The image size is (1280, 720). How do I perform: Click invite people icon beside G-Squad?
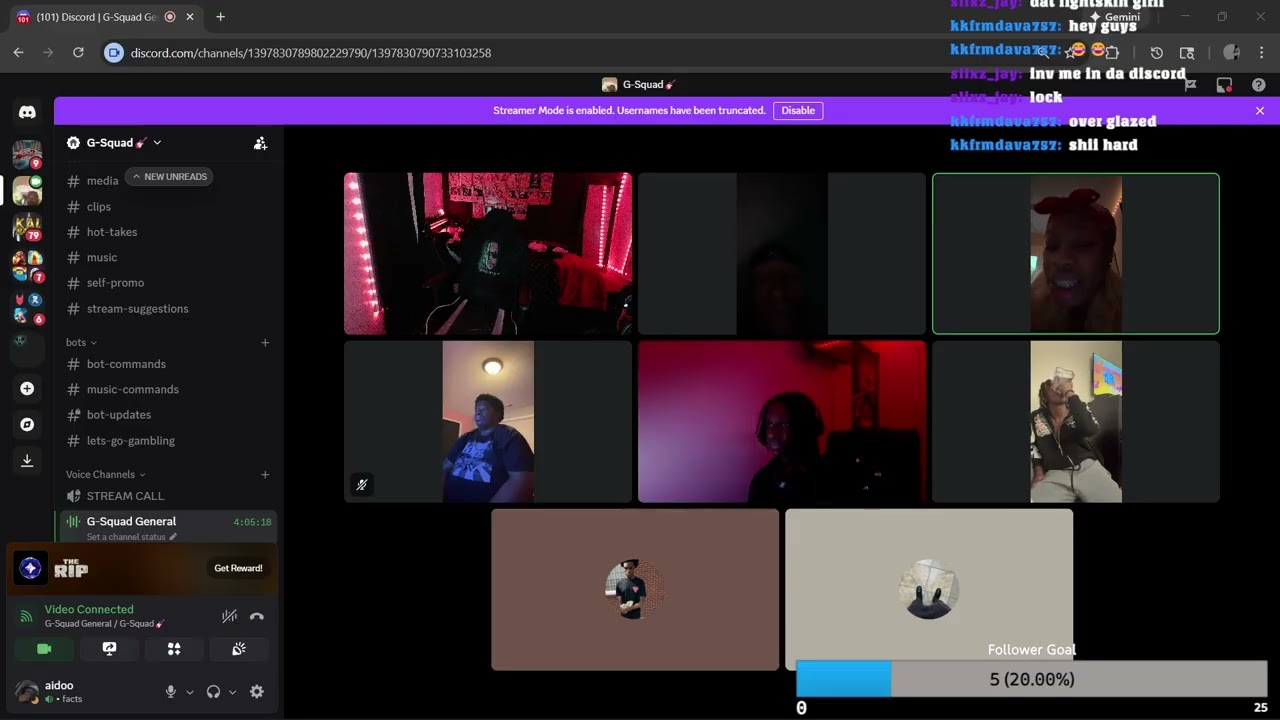click(260, 143)
